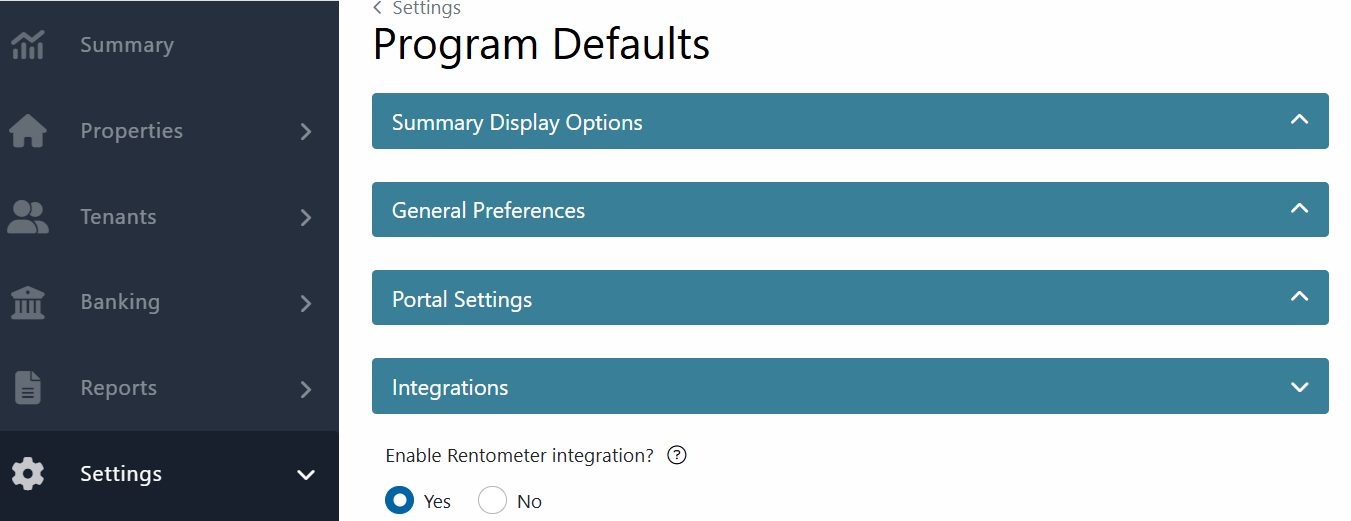Click the Summary chart icon
Screen dimensions: 1351x521
pyautogui.click(x=27, y=45)
